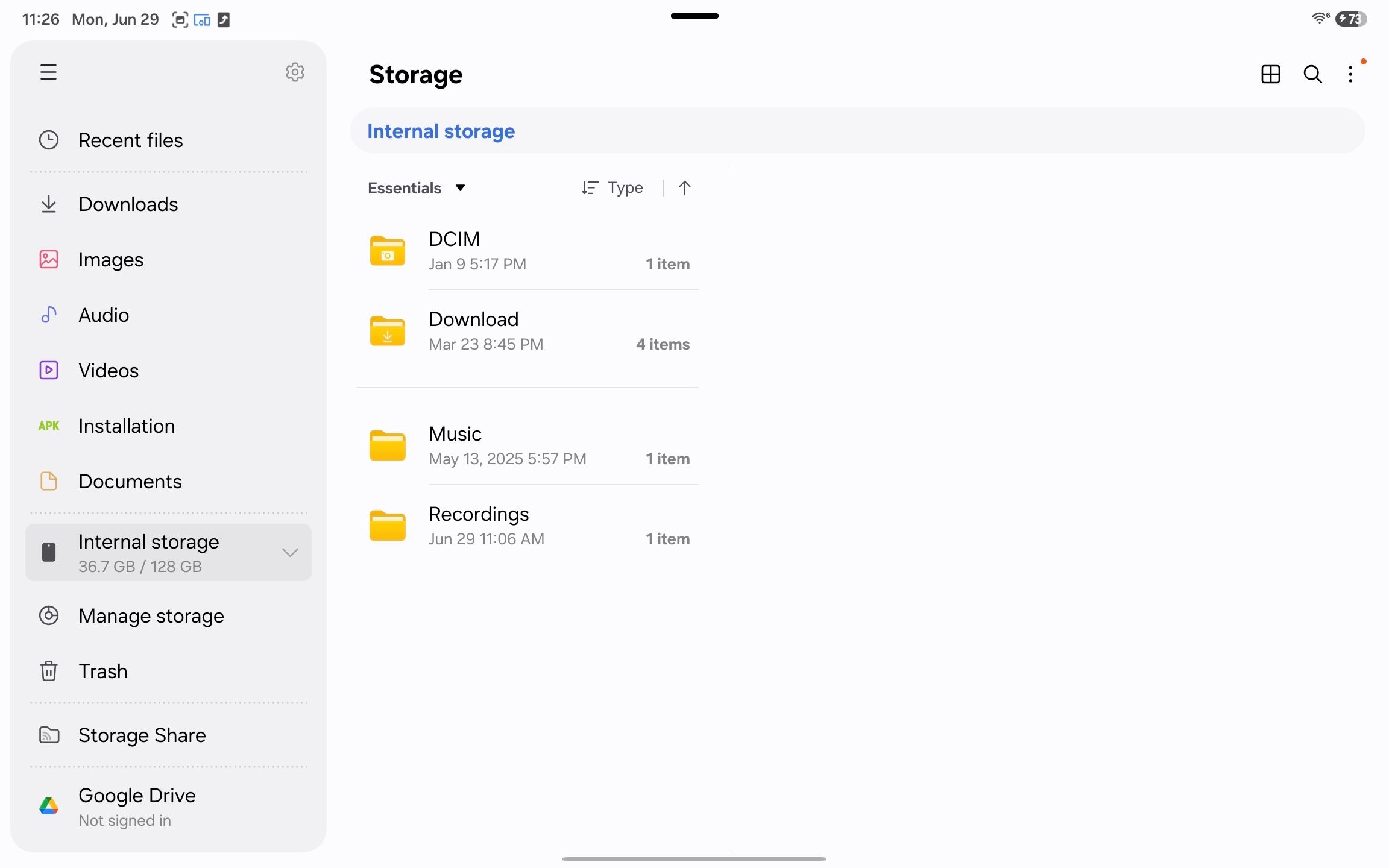Click the Images picture icon
1389x868 pixels.
click(49, 259)
